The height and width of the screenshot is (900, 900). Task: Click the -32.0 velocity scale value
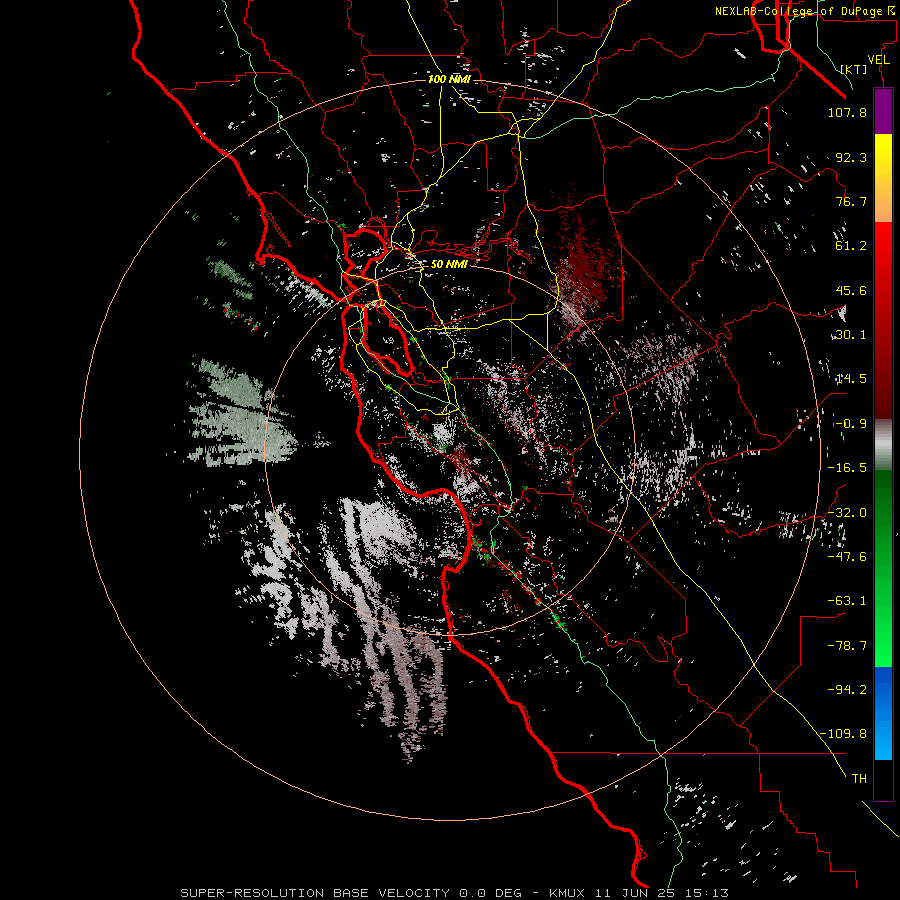click(847, 513)
